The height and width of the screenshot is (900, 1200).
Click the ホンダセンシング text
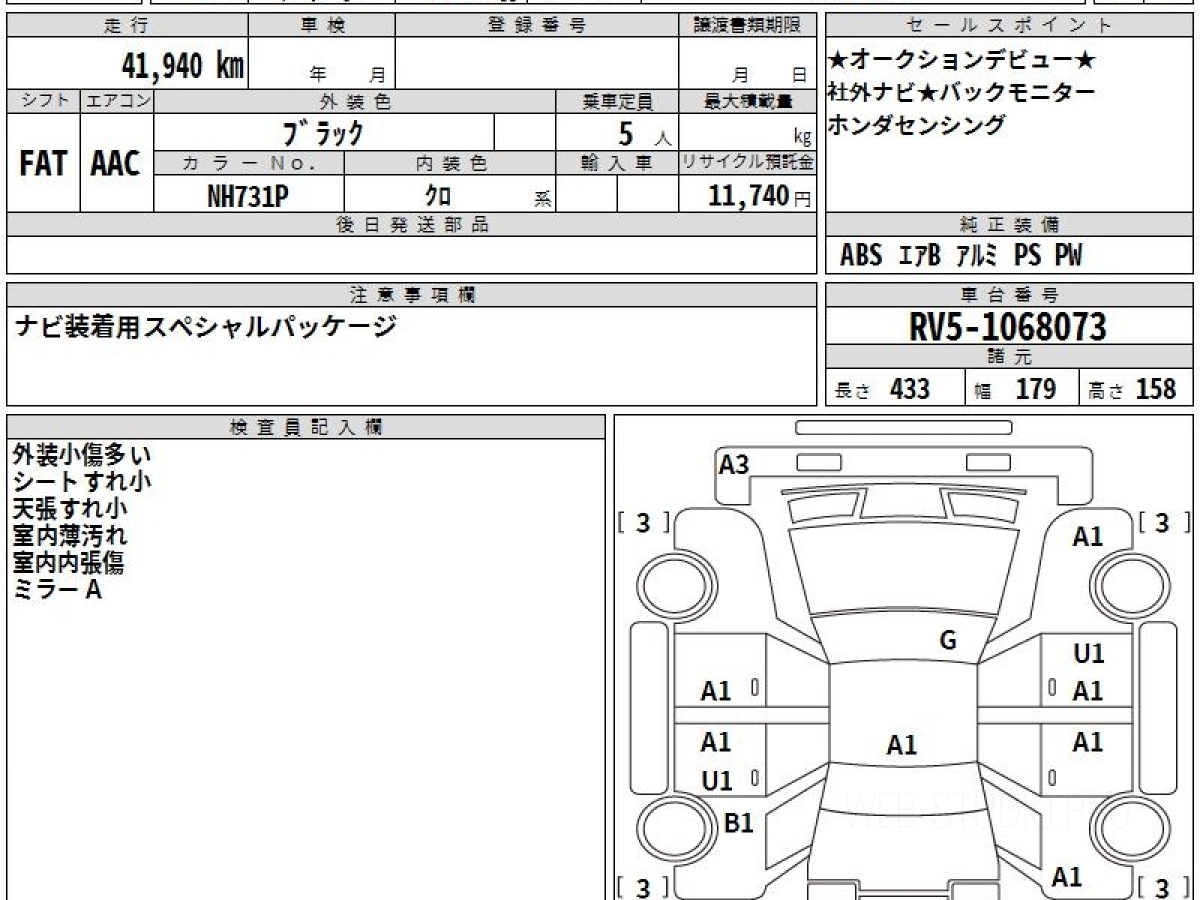[917, 125]
